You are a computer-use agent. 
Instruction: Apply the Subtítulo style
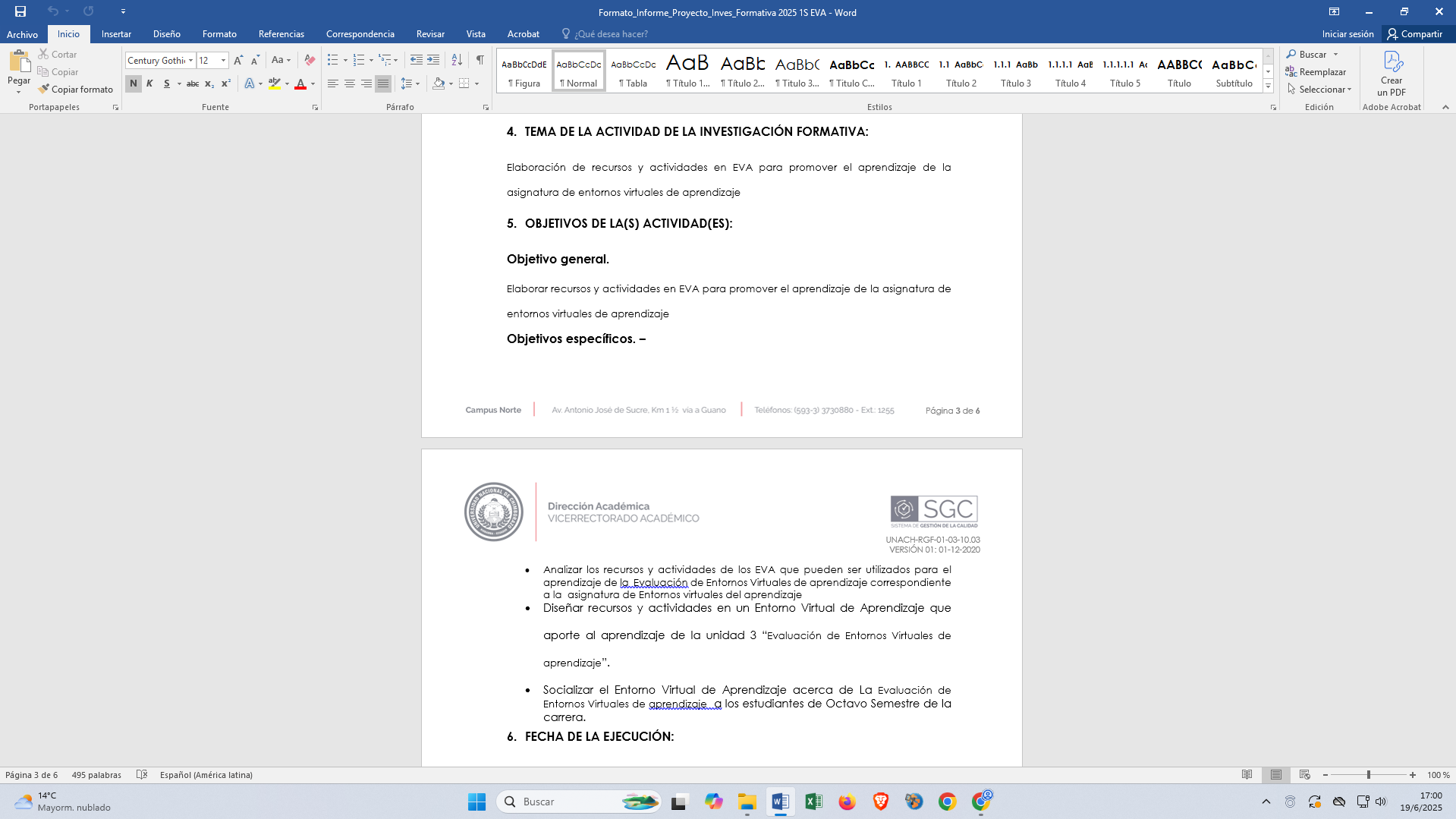tap(1234, 71)
